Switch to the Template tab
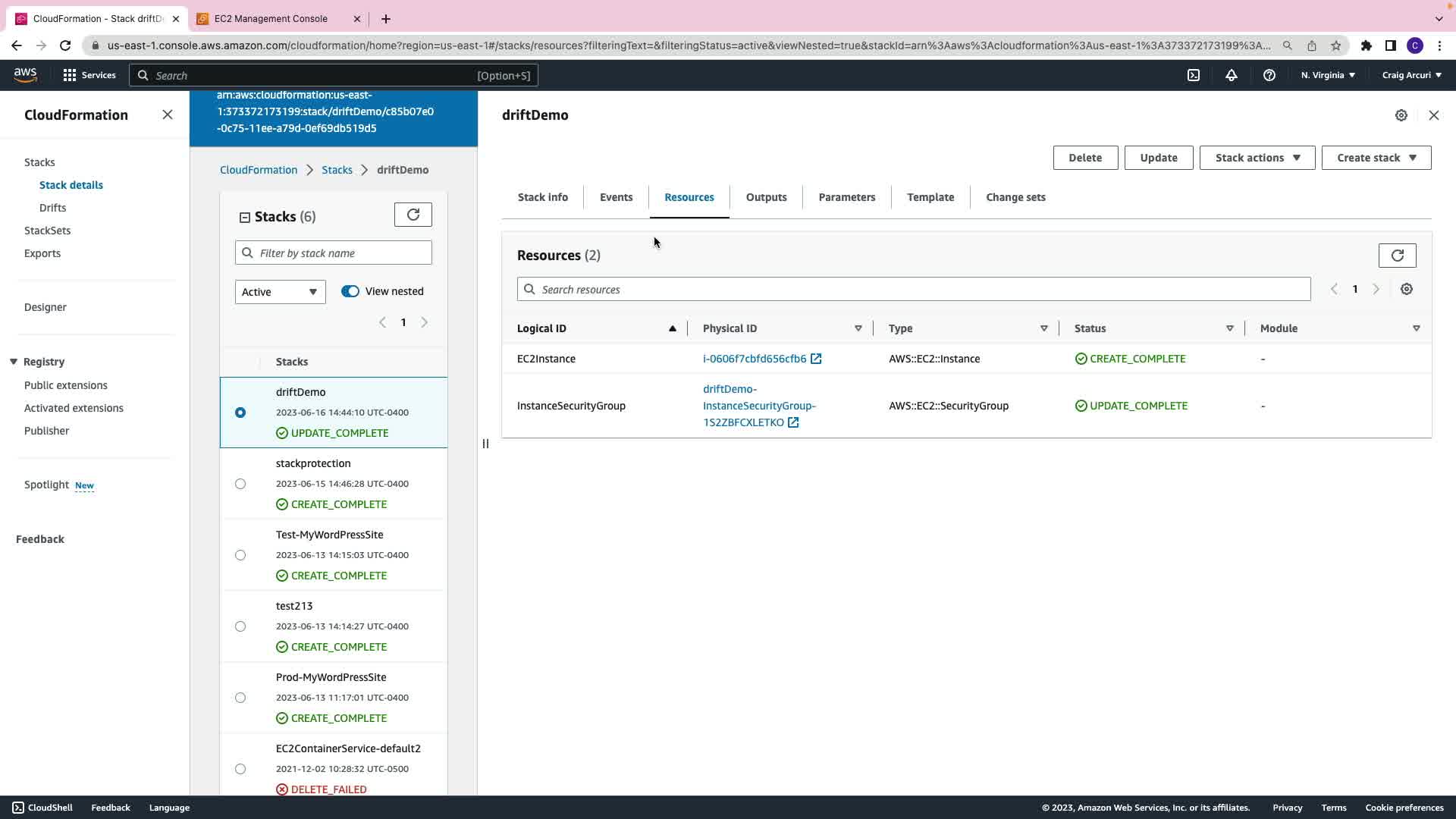Image resolution: width=1456 pixels, height=819 pixels. [x=930, y=197]
